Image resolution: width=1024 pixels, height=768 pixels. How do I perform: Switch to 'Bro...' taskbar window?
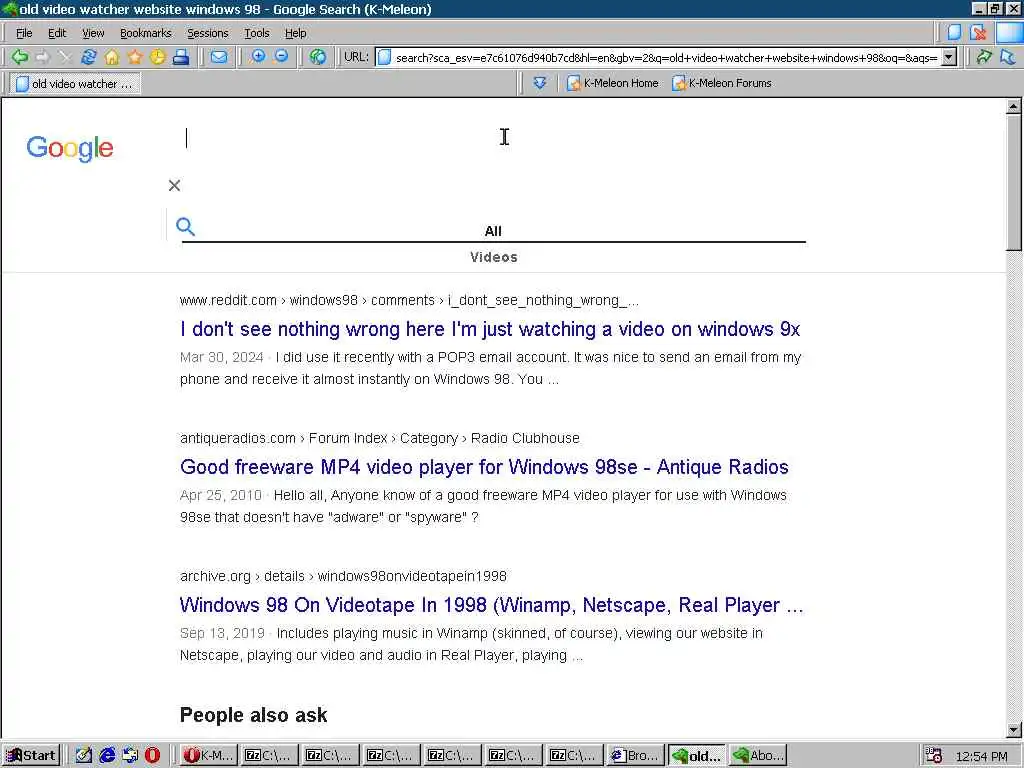[635, 755]
